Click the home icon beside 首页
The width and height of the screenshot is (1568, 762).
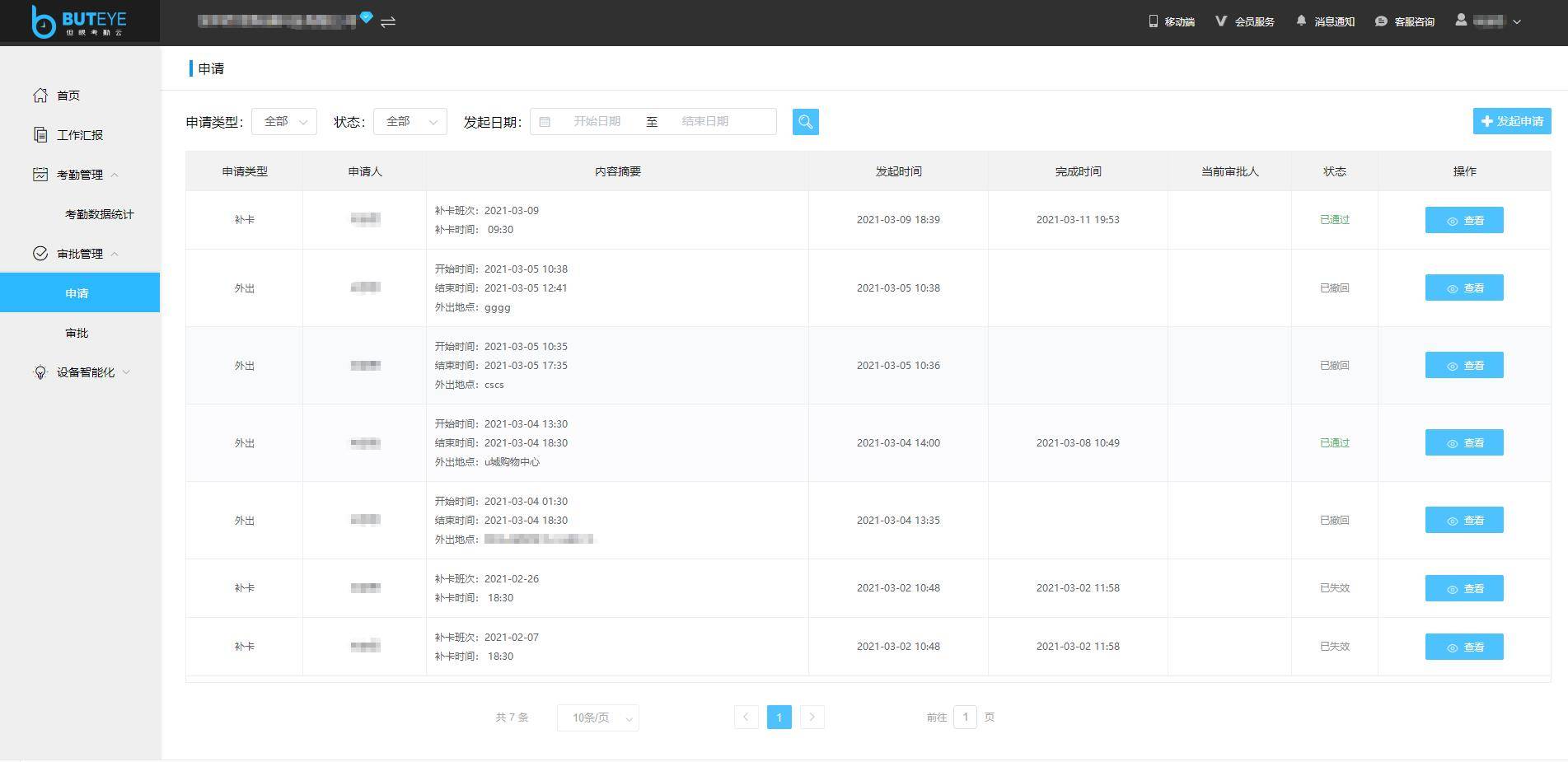click(40, 96)
